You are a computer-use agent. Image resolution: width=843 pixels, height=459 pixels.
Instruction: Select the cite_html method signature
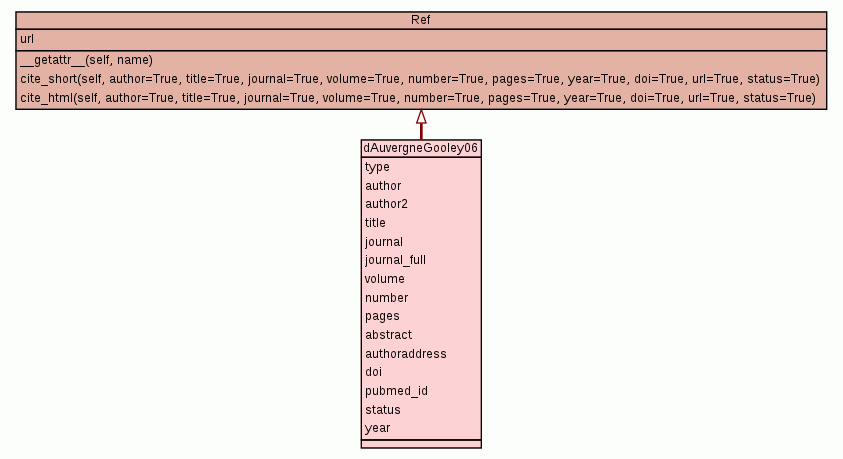[x=418, y=97]
